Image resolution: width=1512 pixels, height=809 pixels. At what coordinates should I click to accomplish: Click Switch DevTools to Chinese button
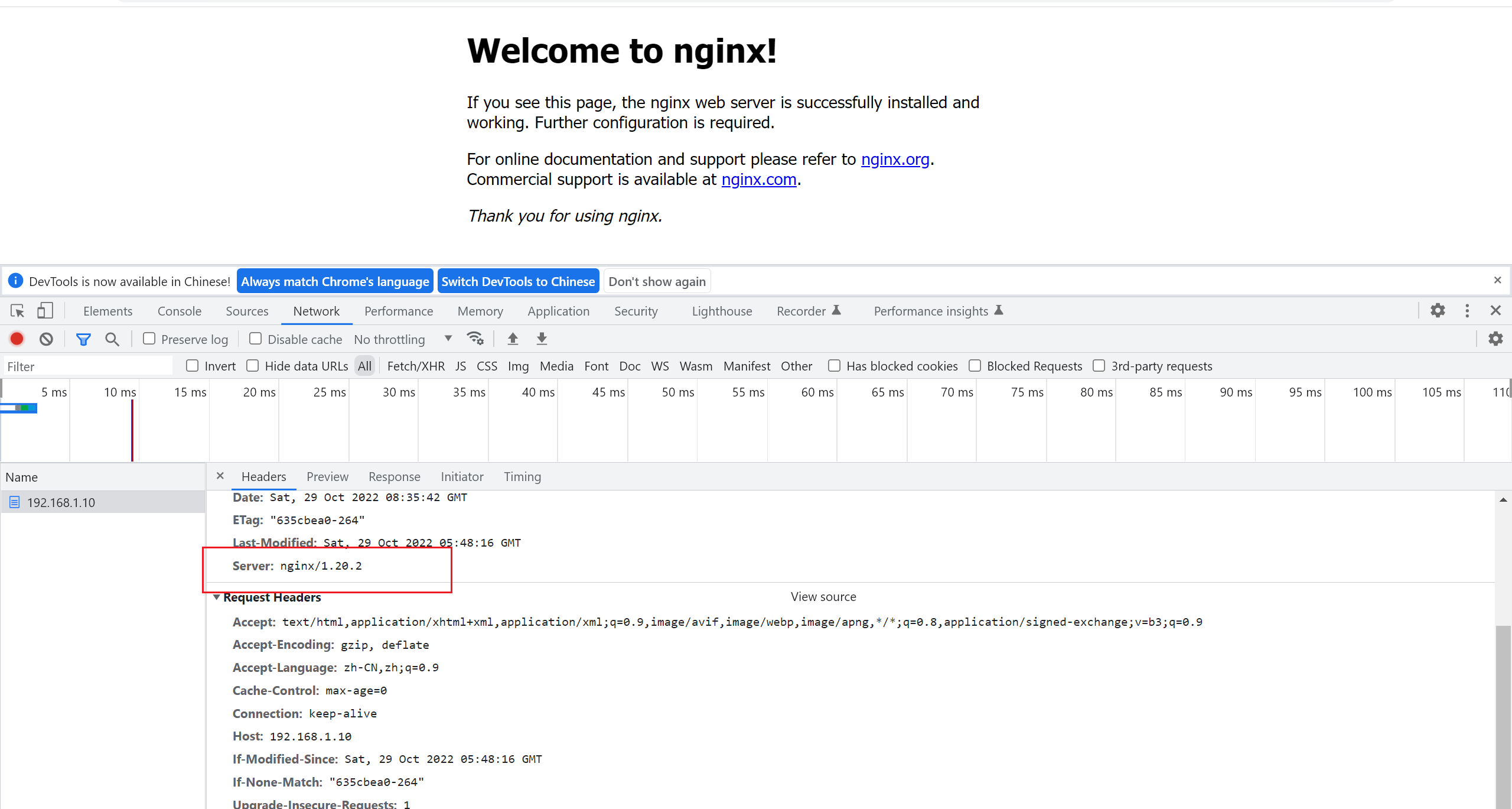518,281
